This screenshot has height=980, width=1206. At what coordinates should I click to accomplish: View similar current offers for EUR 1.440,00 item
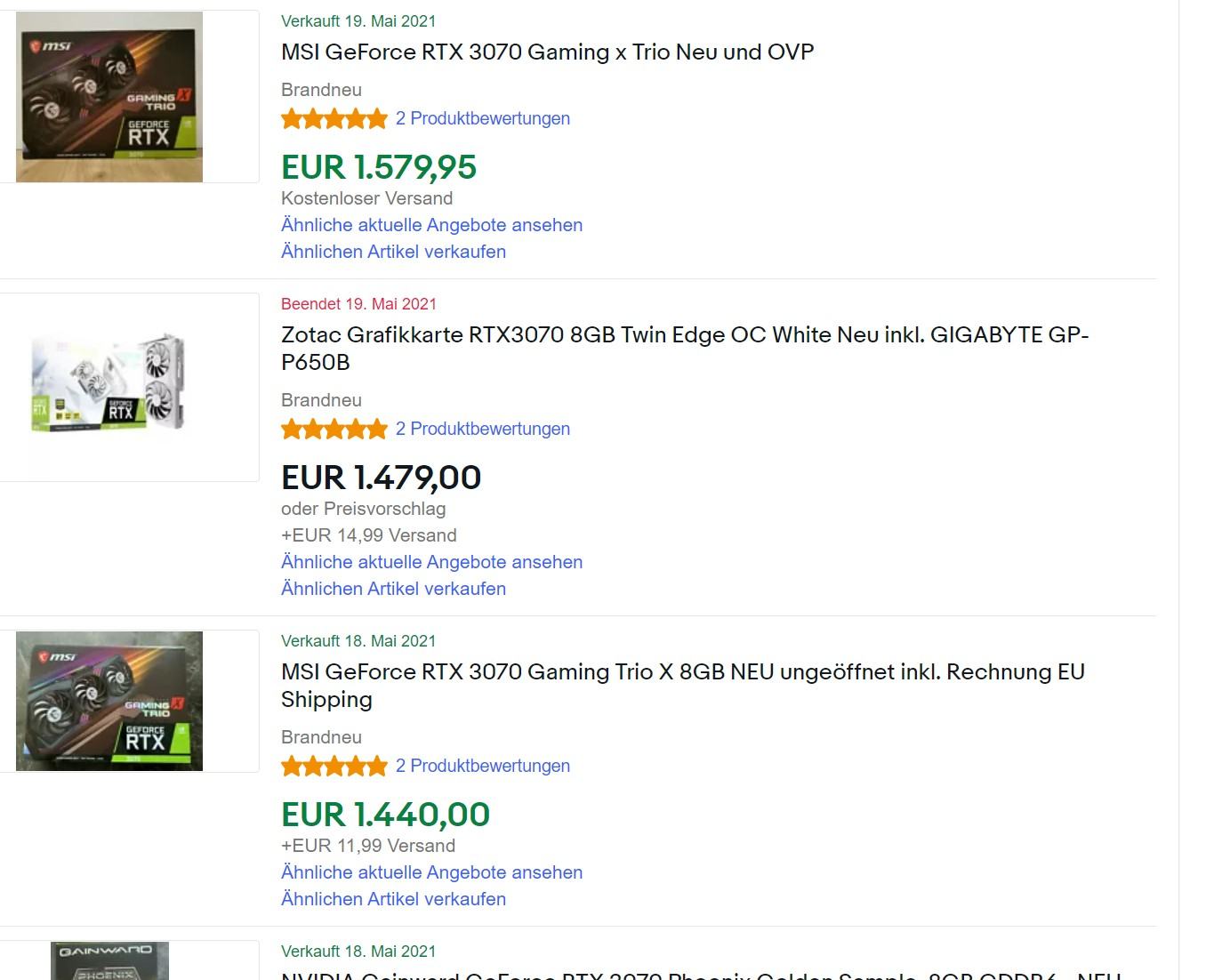tap(431, 872)
